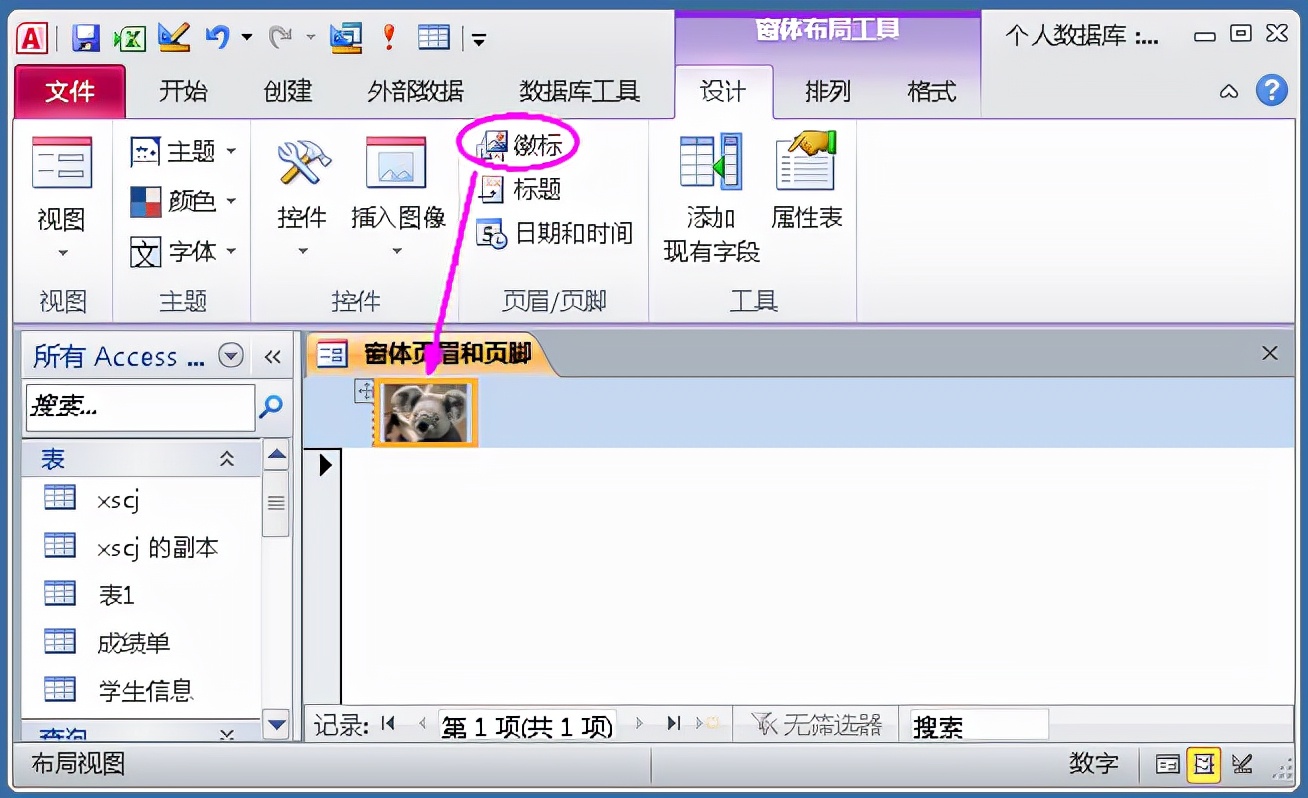Switch to the 排列 ribbon tab

coord(826,91)
